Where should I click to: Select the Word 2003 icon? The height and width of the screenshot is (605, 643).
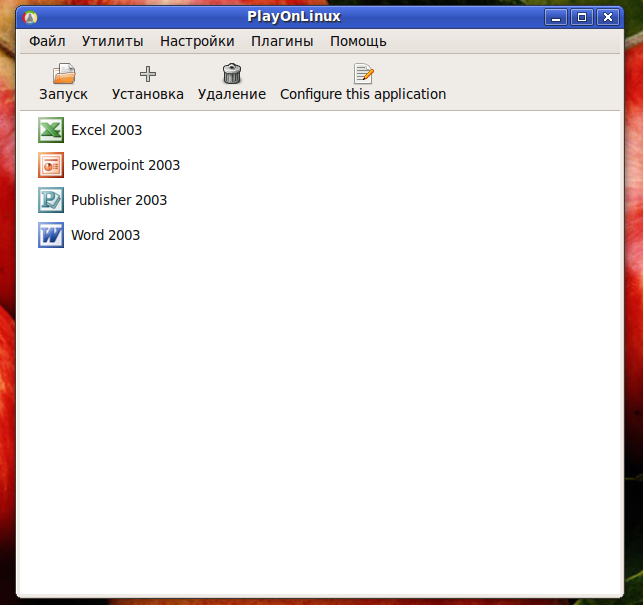pyautogui.click(x=50, y=235)
